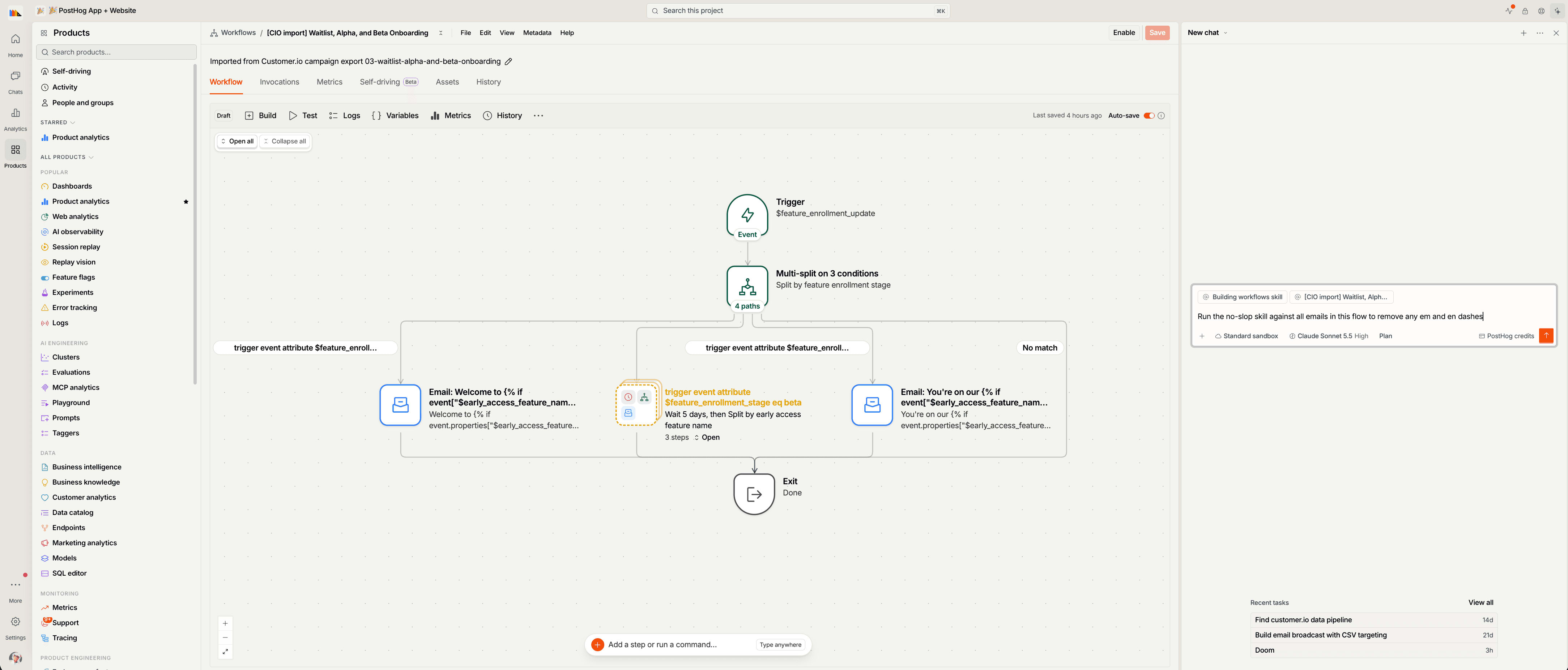Change the Standard sandbox selector

pyautogui.click(x=1246, y=336)
